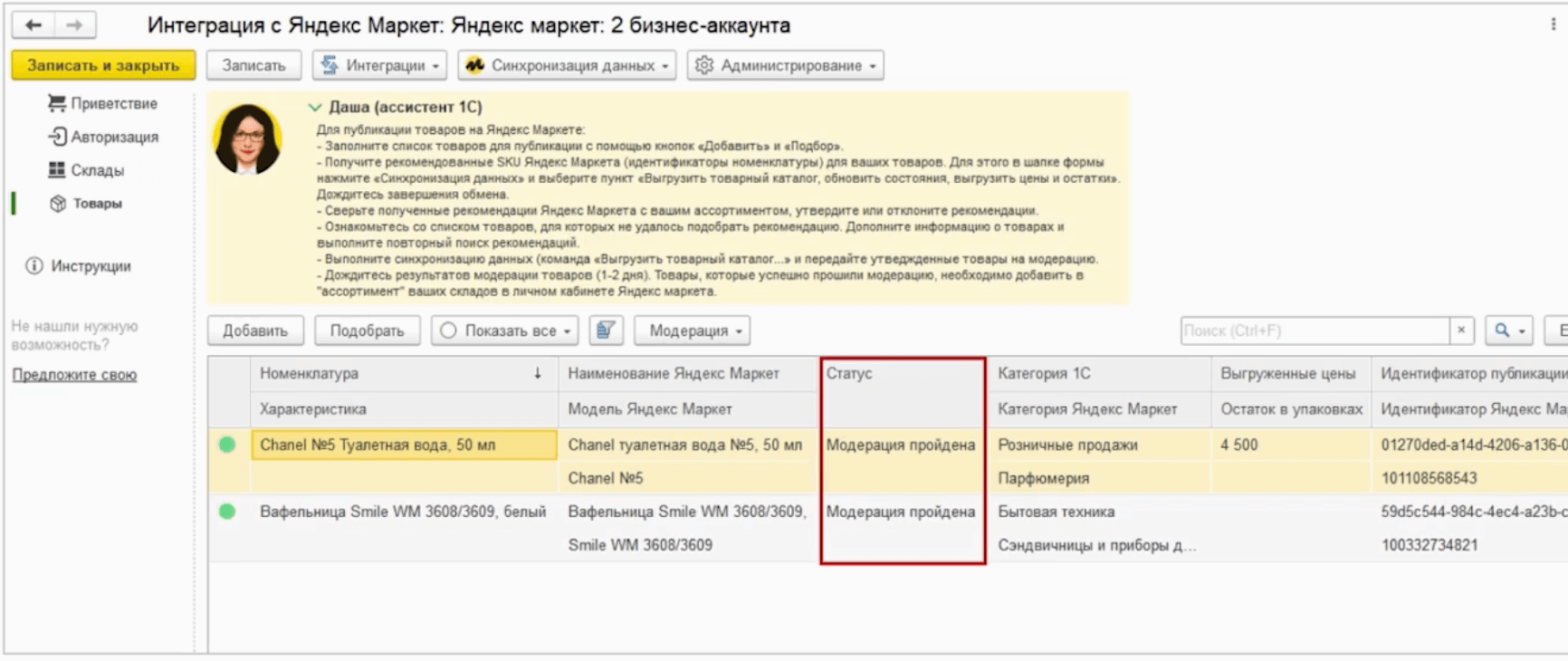1568x661 pixels.
Task: Open the Склады section
Action: point(98,170)
